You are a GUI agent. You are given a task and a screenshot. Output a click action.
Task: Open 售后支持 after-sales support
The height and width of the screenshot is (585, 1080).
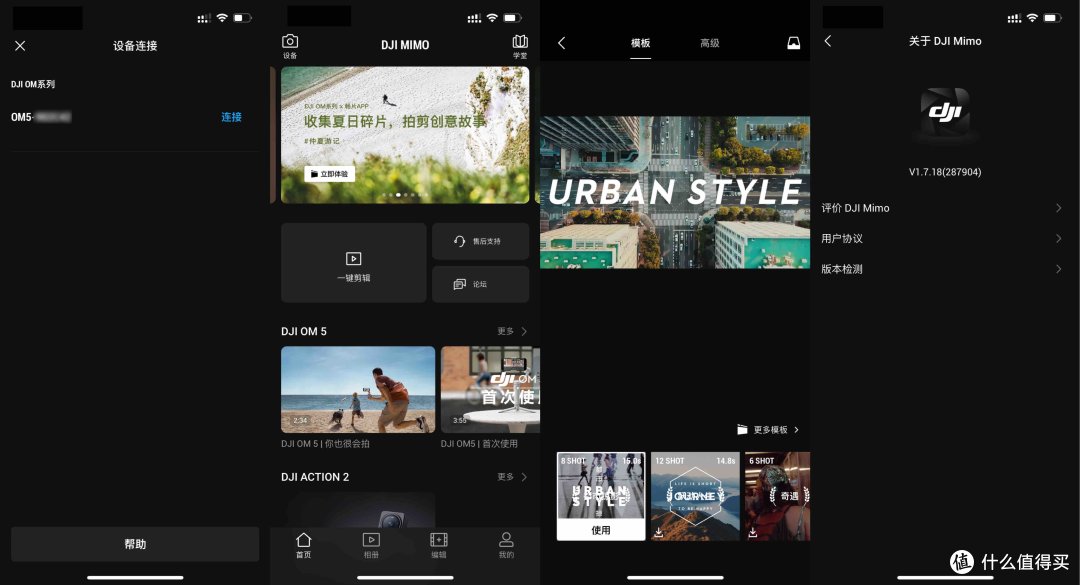480,241
